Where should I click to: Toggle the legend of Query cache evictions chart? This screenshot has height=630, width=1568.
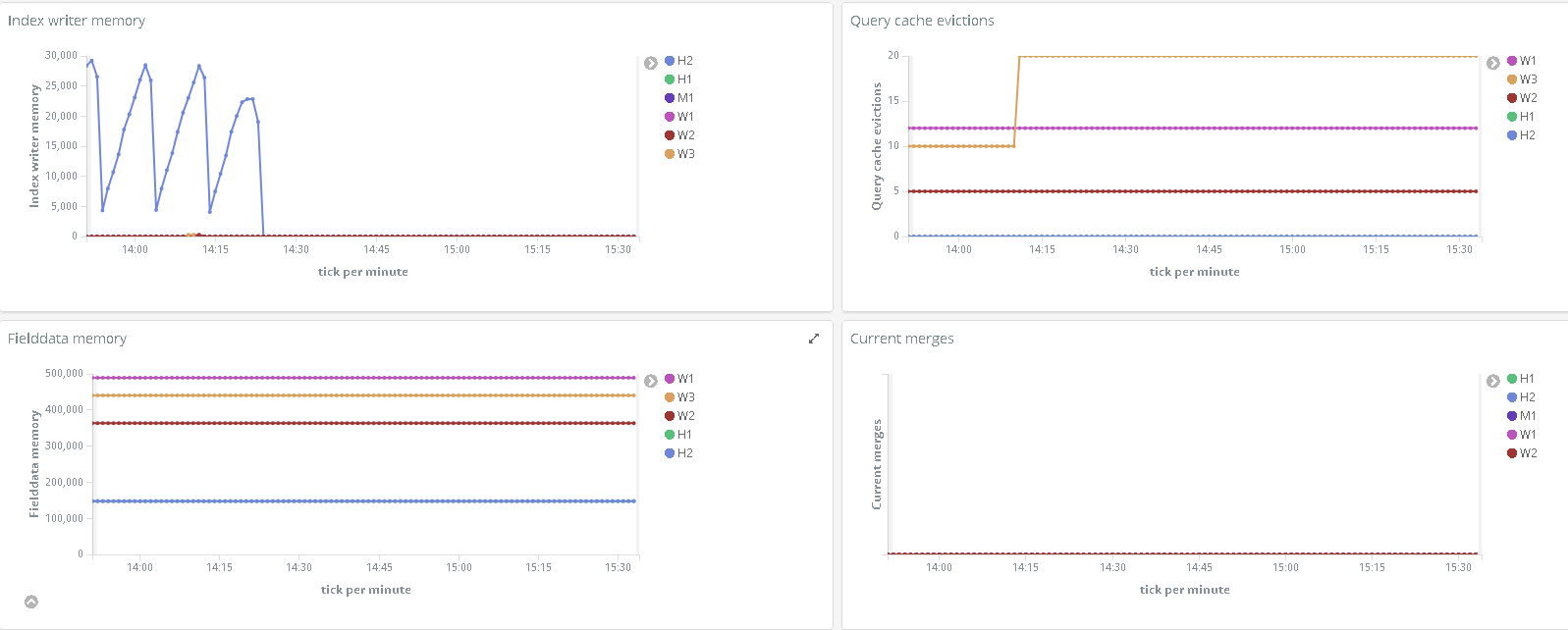pyautogui.click(x=1492, y=63)
